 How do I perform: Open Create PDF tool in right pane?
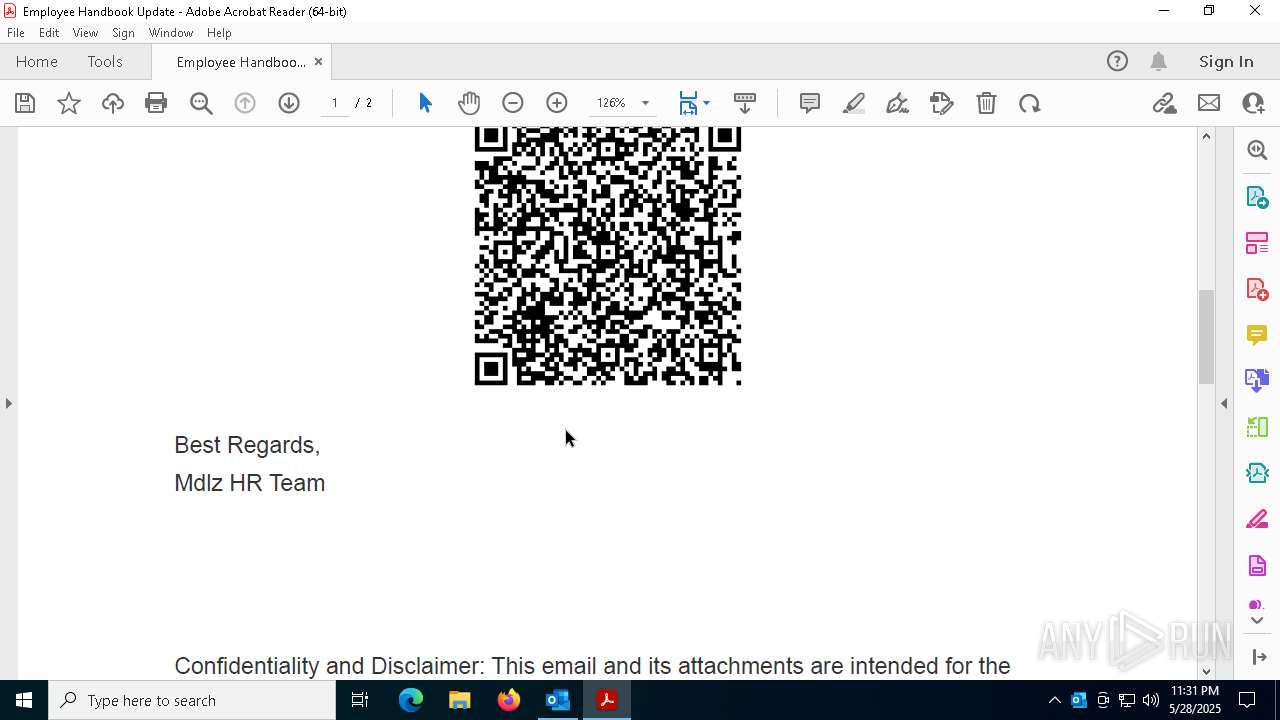(x=1257, y=289)
